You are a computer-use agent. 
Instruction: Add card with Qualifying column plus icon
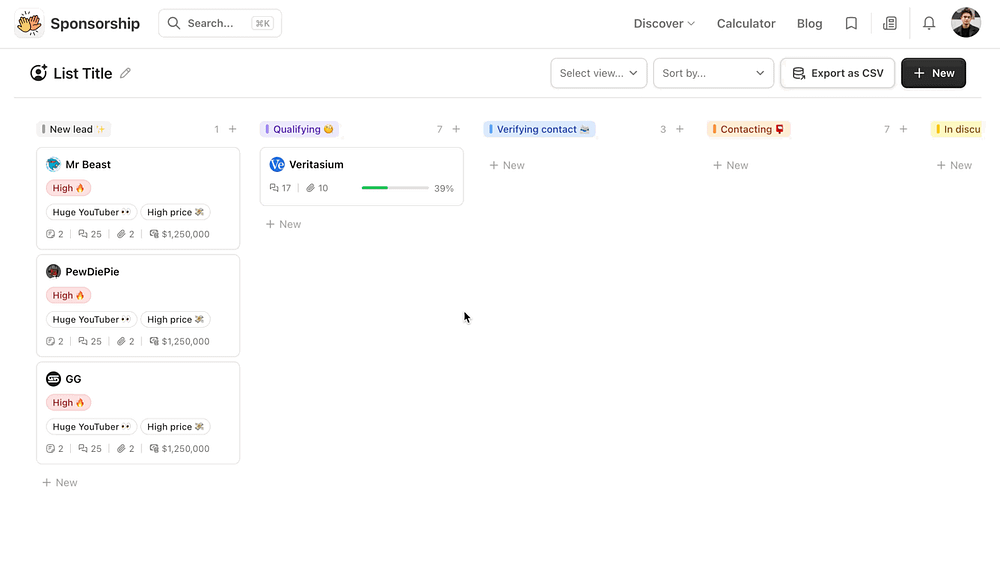[456, 129]
